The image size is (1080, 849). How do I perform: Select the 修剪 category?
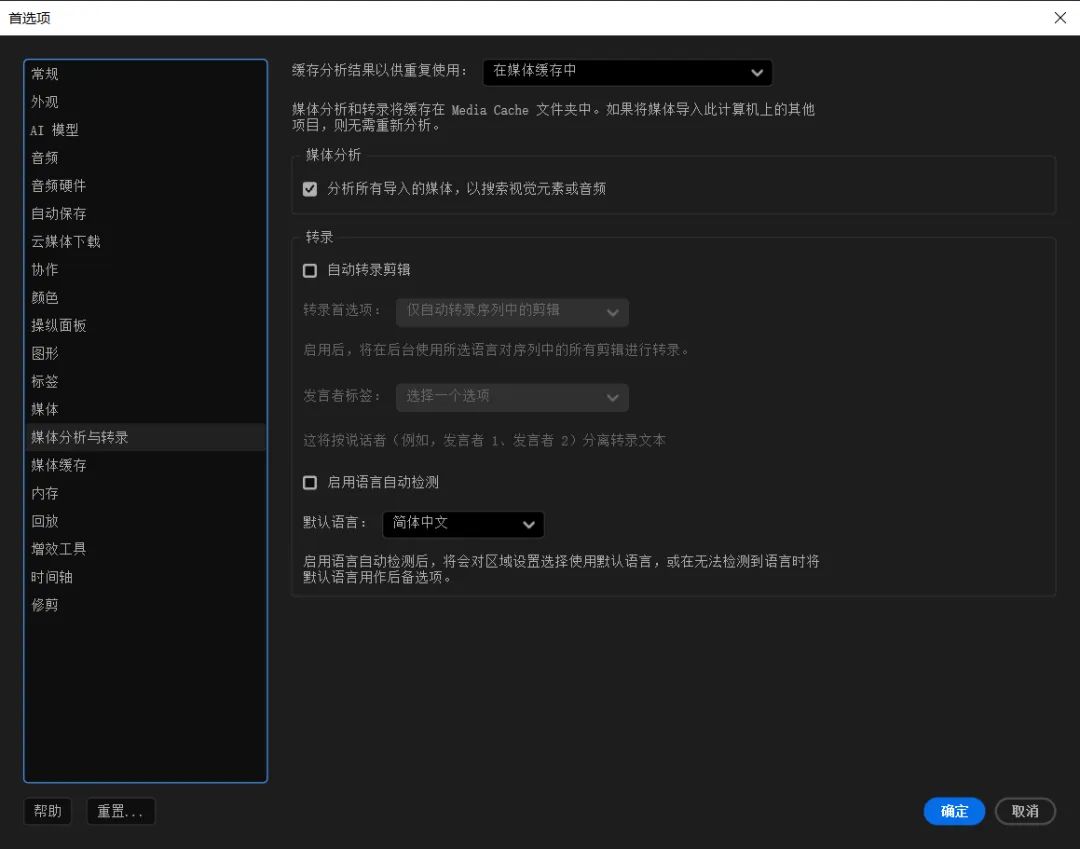coord(145,605)
